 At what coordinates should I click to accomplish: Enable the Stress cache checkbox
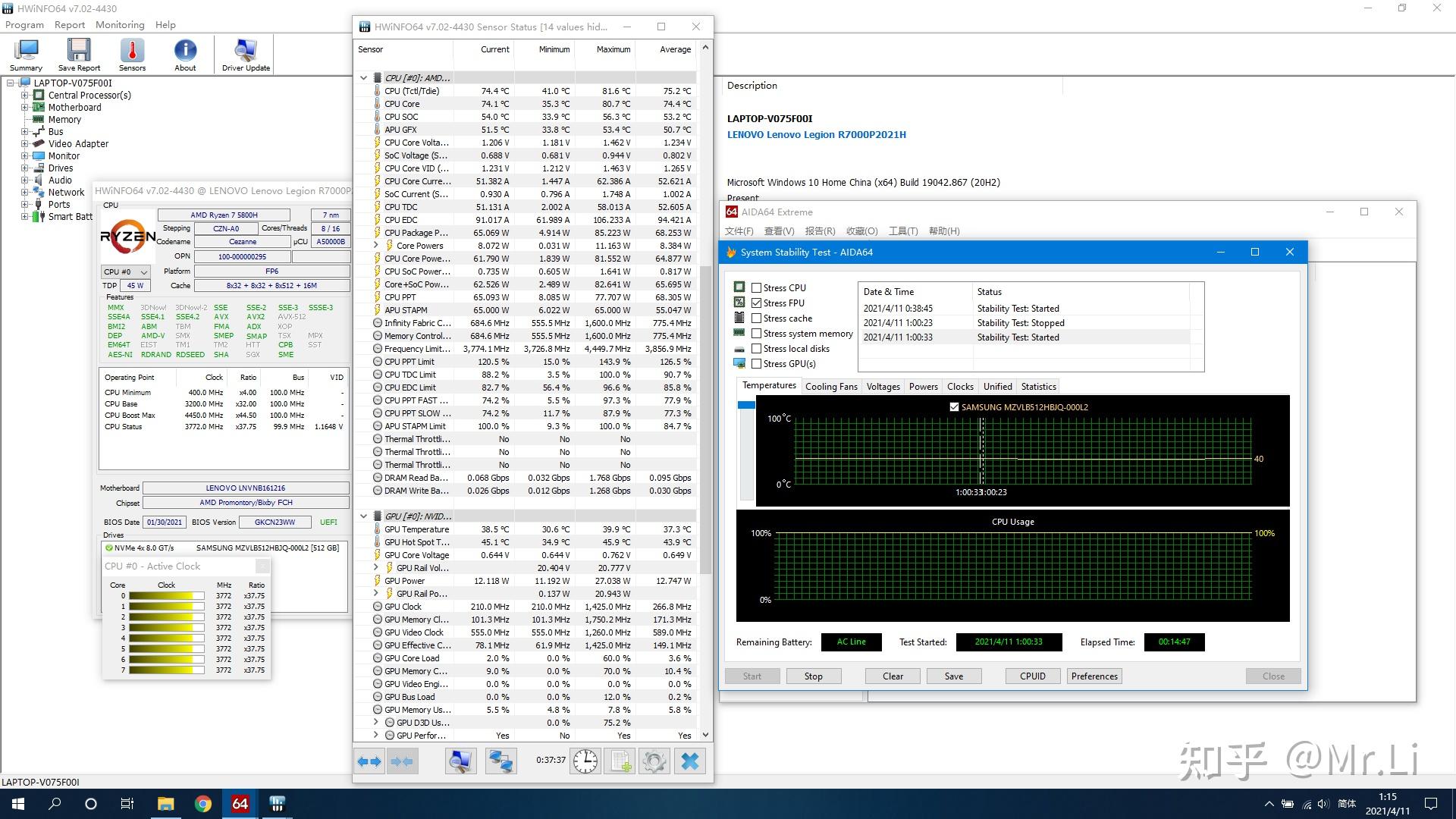(756, 318)
